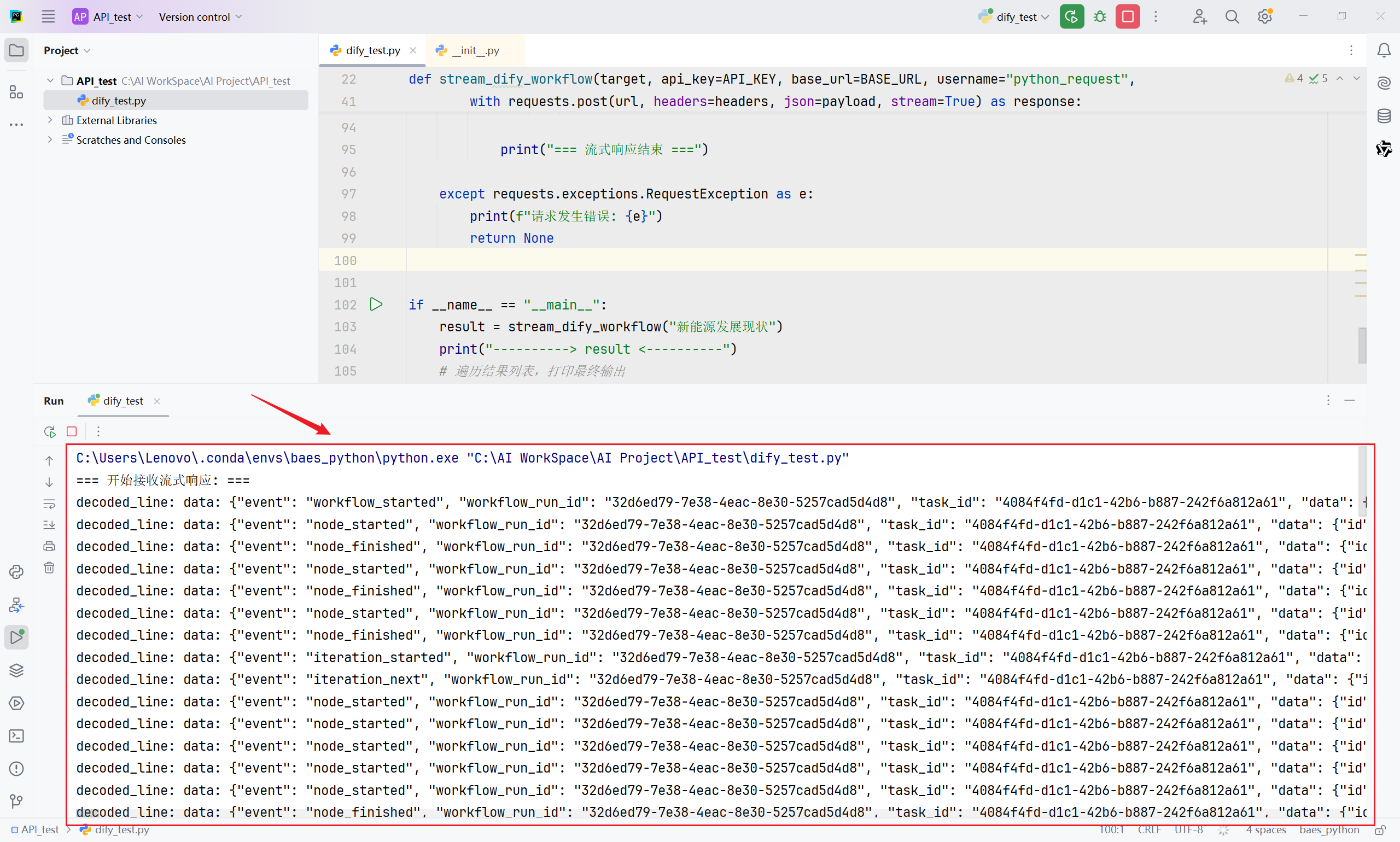Open IDE settings gear

pyautogui.click(x=1264, y=16)
